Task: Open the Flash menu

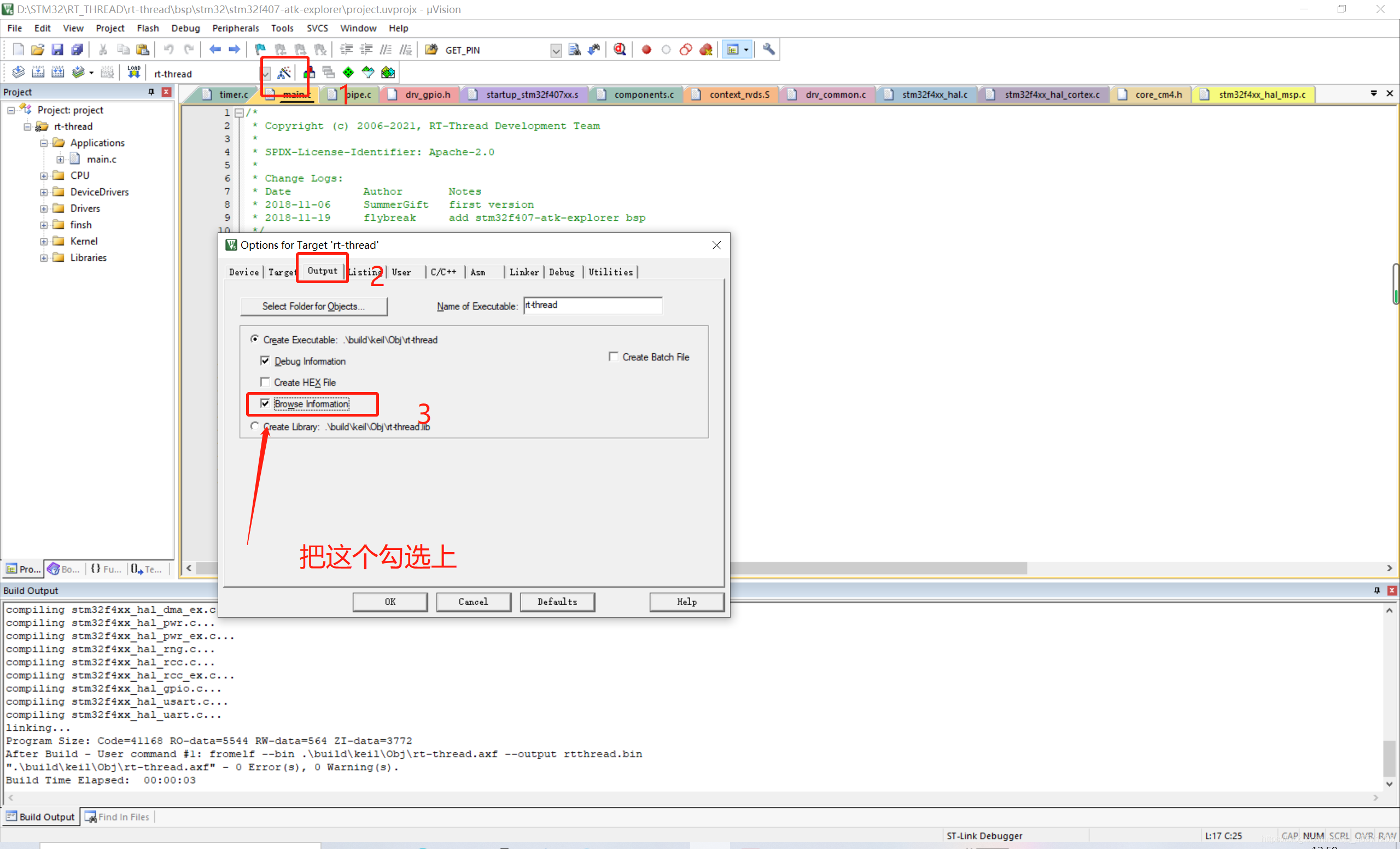Action: [x=148, y=28]
